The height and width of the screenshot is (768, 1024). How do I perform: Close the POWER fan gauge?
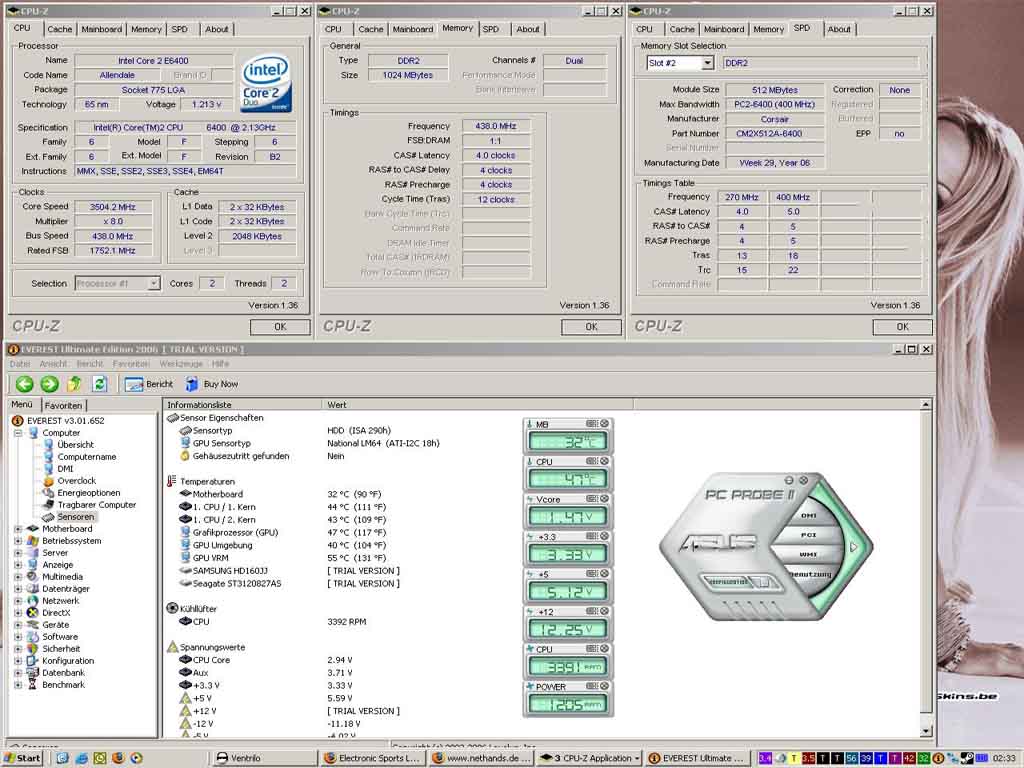(x=605, y=686)
